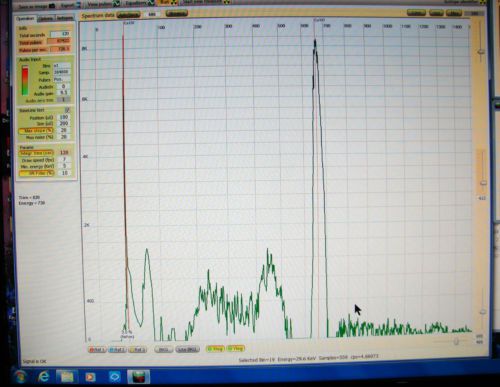
Task: Switch to the Operation tab
Action: pos(25,19)
